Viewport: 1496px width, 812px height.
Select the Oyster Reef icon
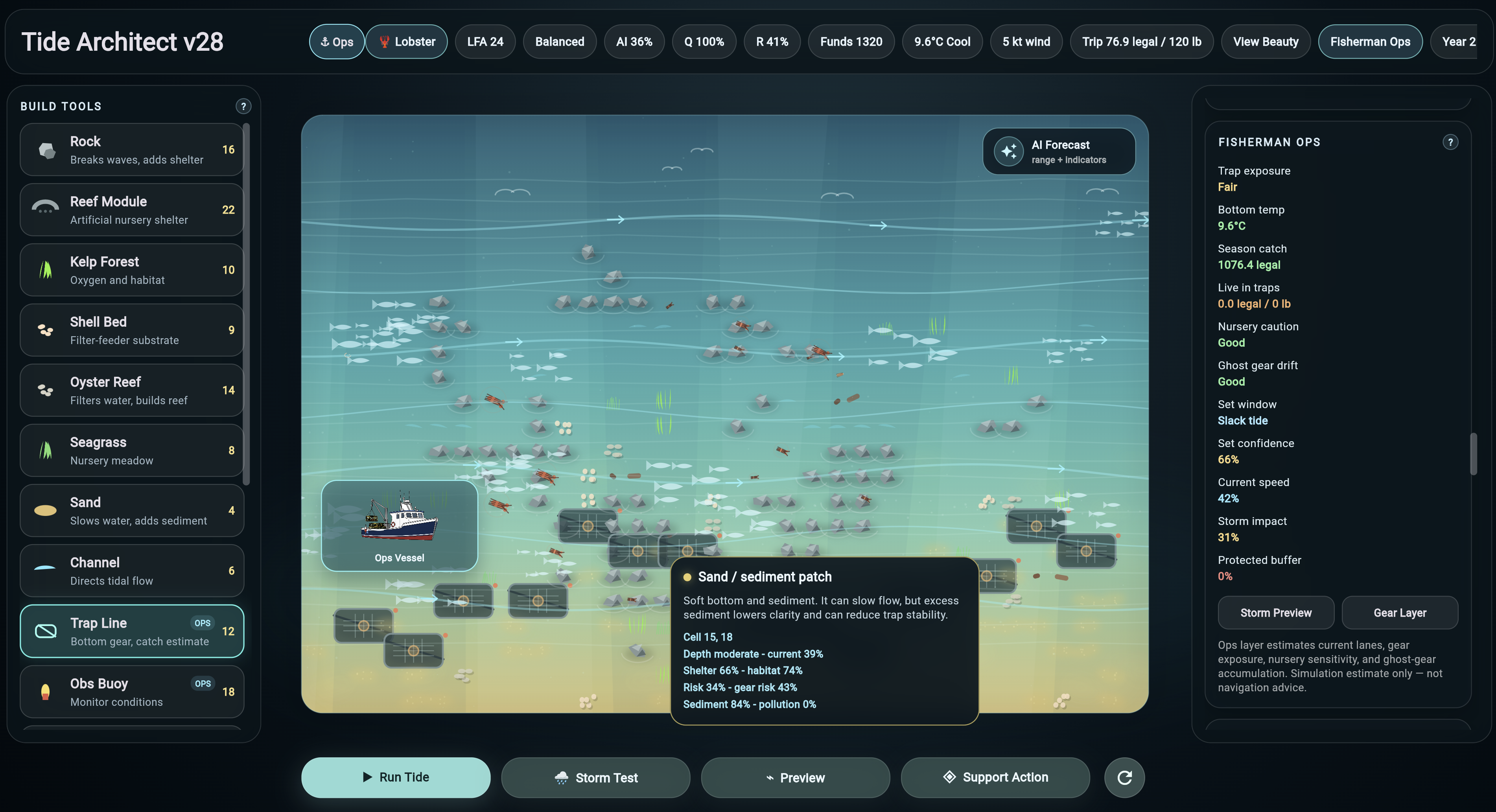[x=45, y=390]
